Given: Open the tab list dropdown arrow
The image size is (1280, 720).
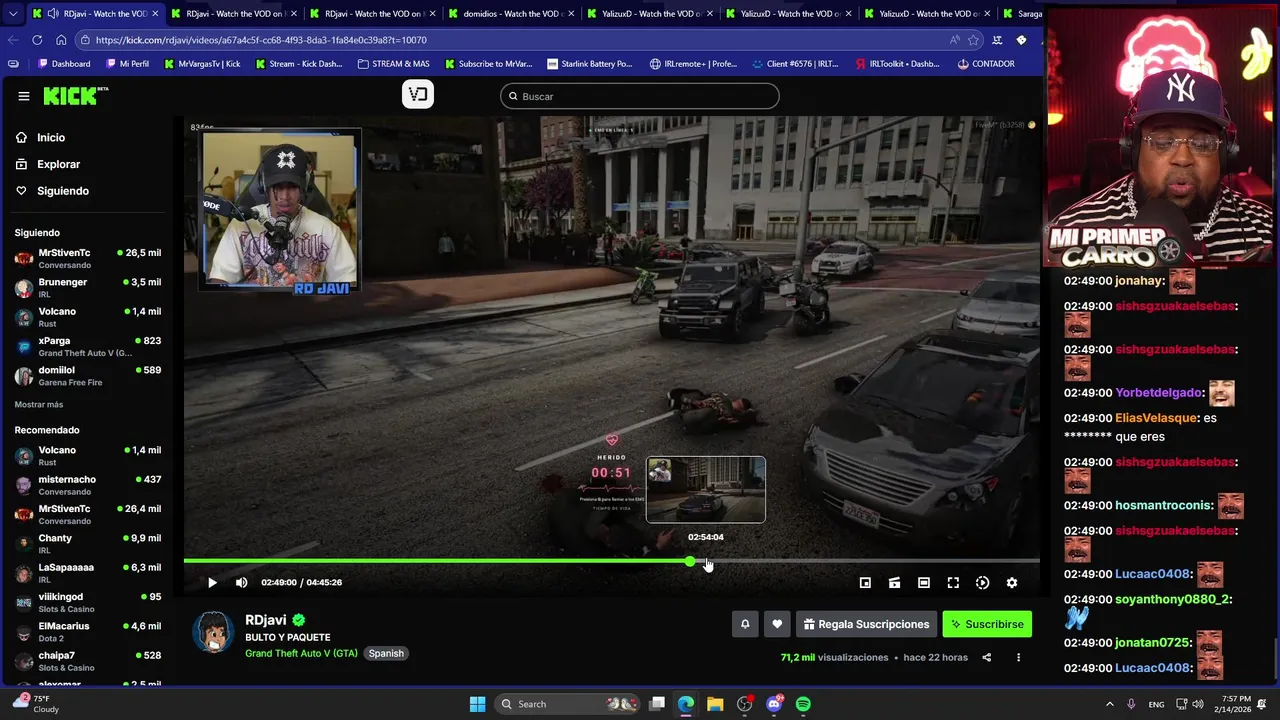Looking at the screenshot, I should tap(12, 13).
